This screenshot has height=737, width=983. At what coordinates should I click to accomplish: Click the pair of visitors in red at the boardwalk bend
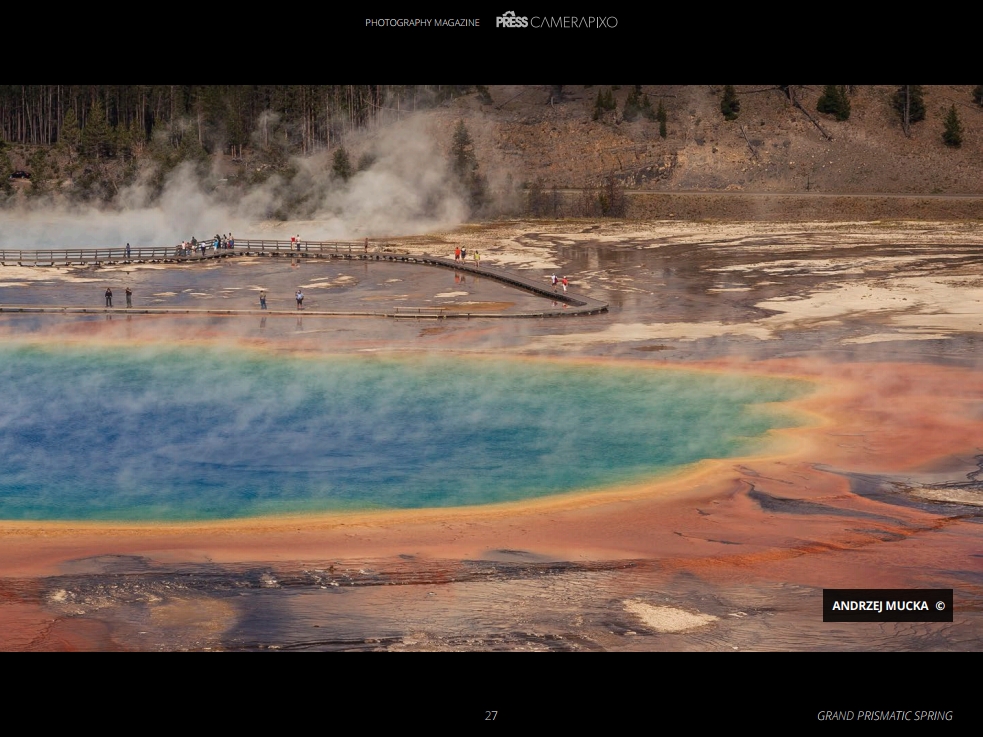click(x=559, y=283)
